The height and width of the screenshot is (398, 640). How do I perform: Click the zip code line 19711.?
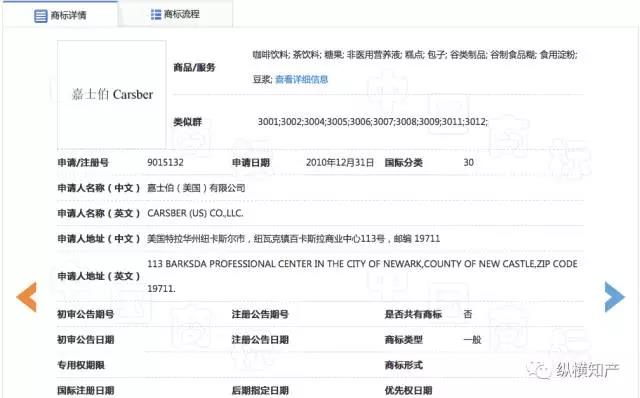(161, 289)
